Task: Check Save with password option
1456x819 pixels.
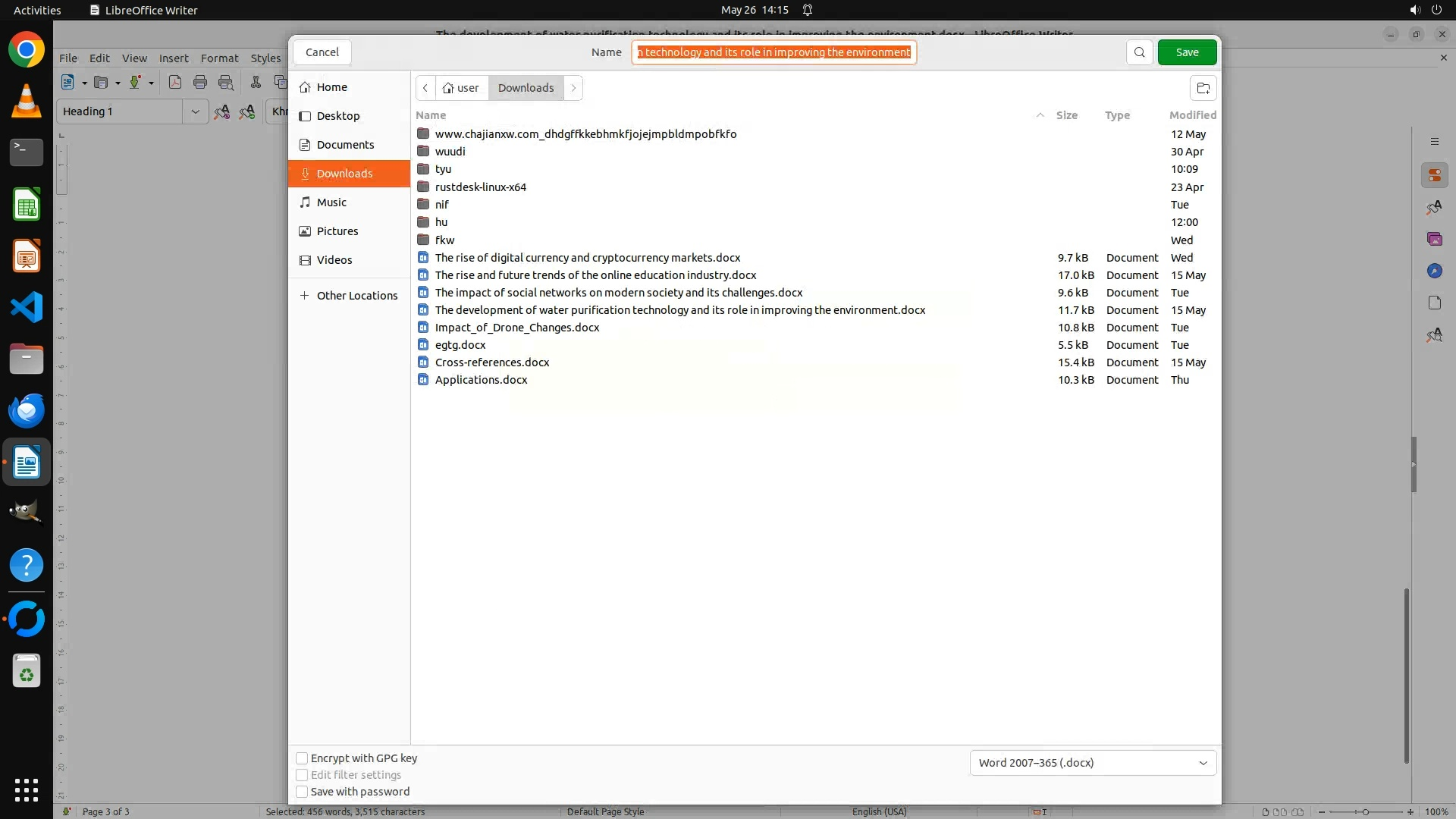Action: 302,792
